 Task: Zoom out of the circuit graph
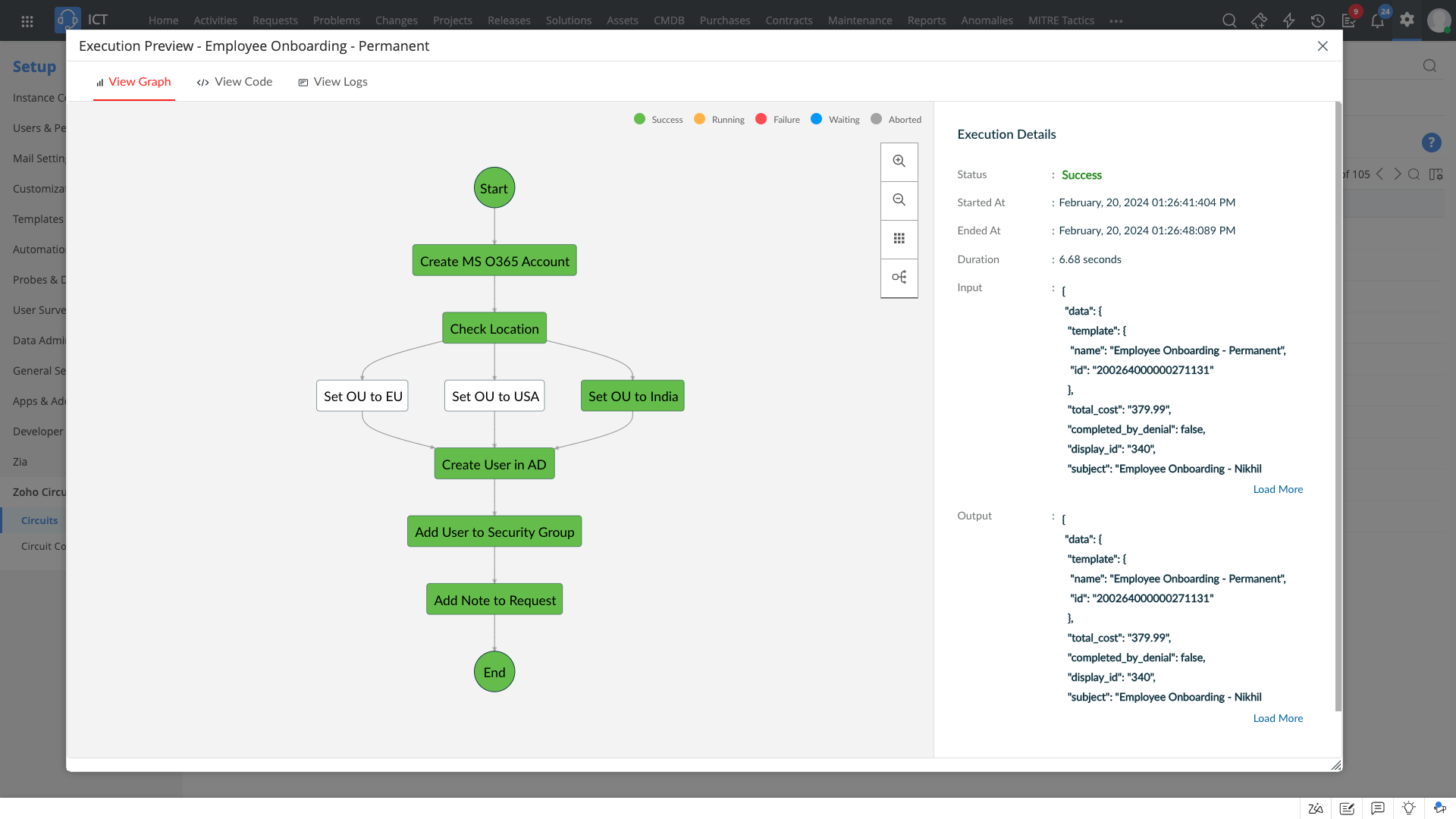click(x=899, y=200)
